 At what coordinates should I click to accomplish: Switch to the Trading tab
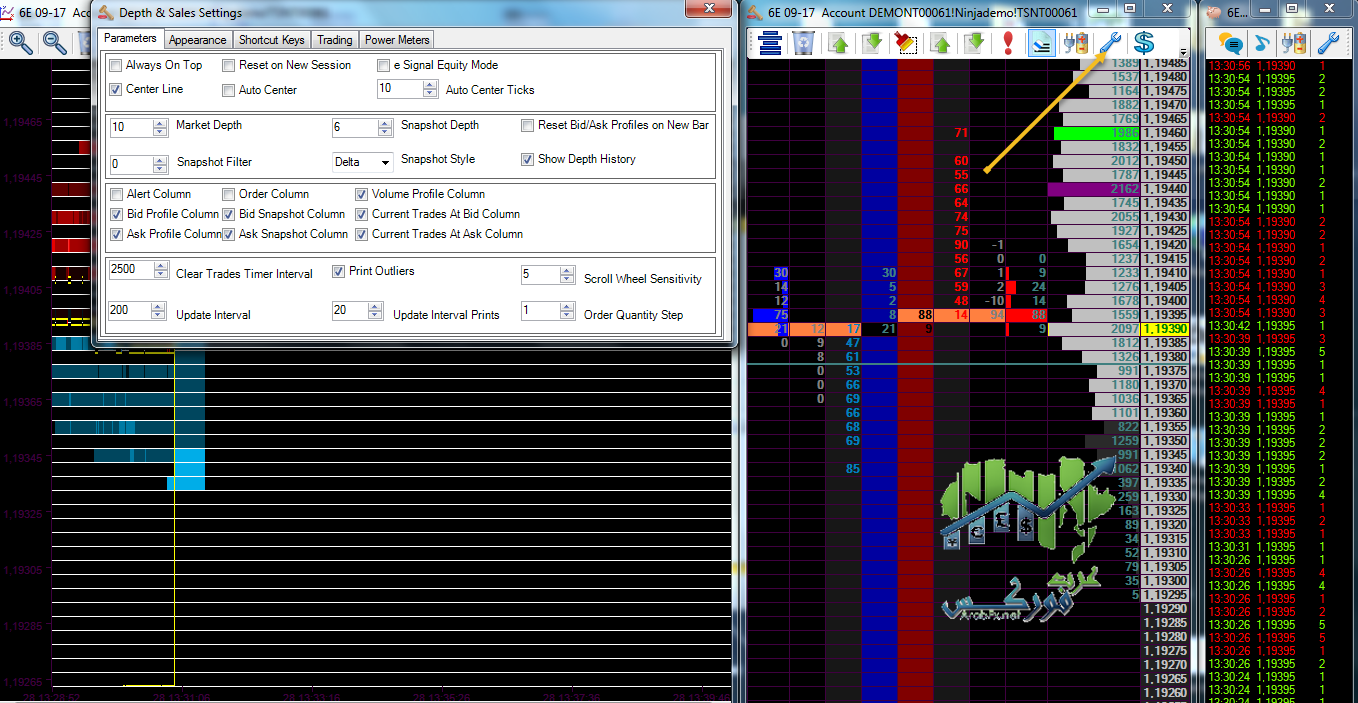[x=335, y=40]
